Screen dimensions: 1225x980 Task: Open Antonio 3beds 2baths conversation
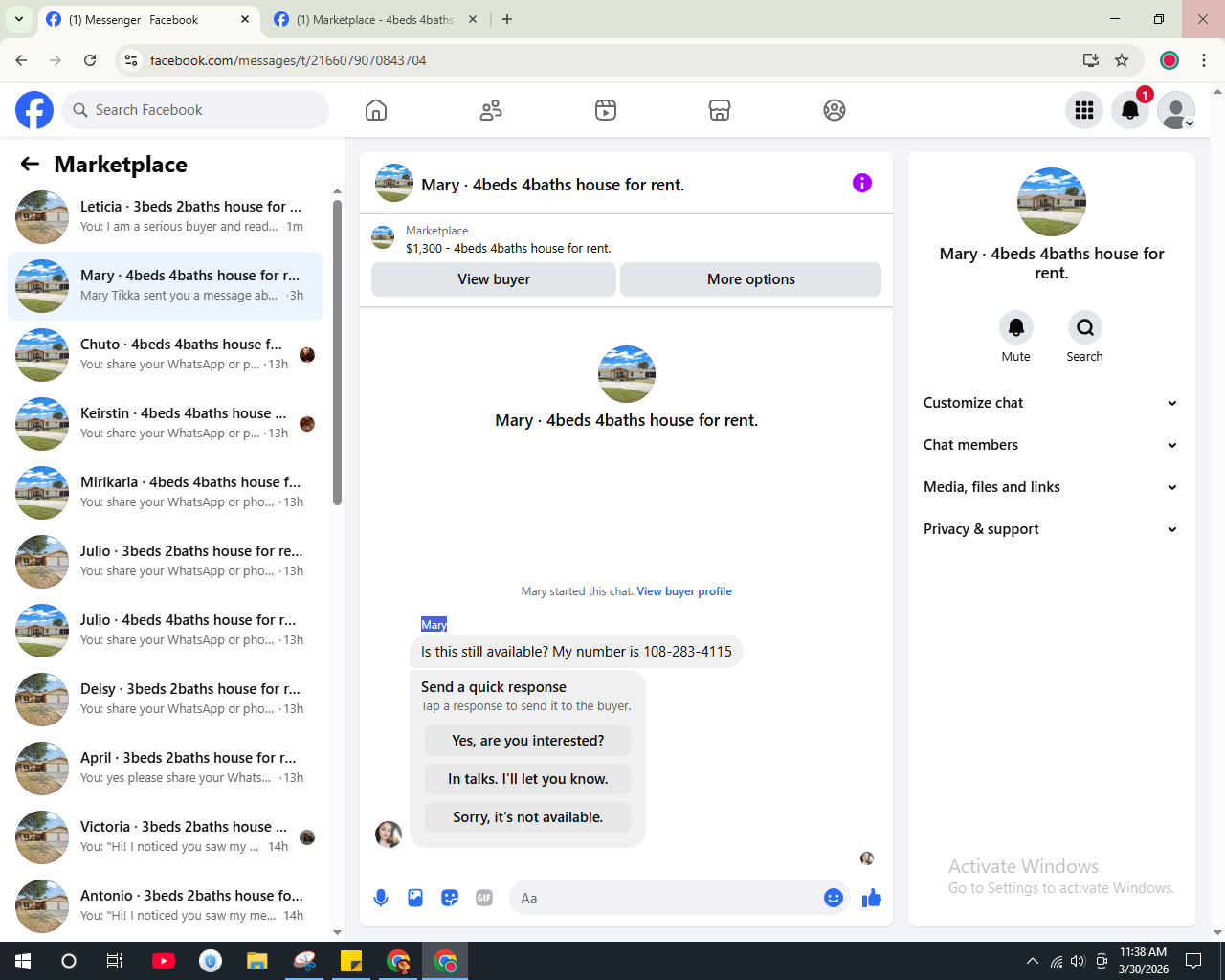[x=165, y=905]
